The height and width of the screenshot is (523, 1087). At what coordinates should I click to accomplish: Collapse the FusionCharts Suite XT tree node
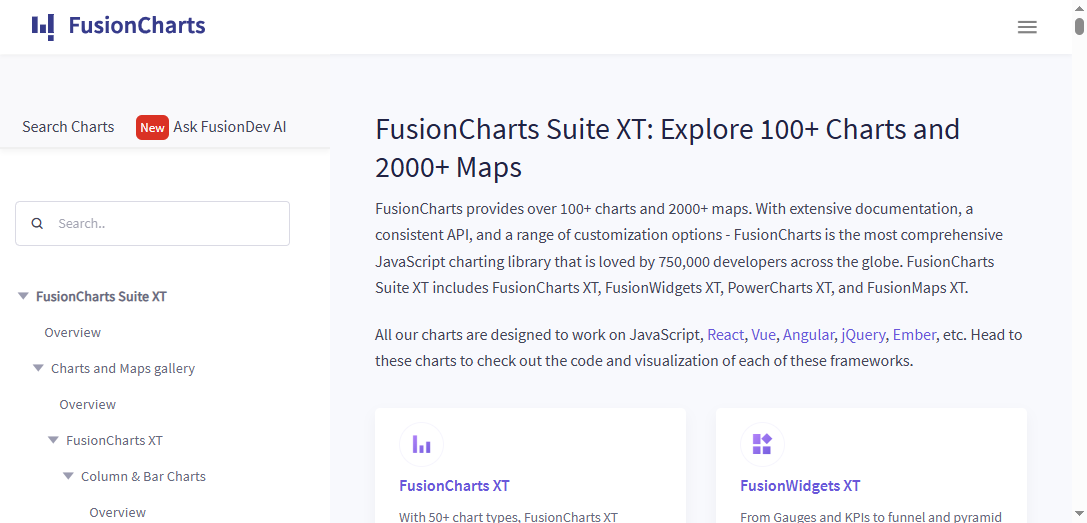click(x=23, y=296)
